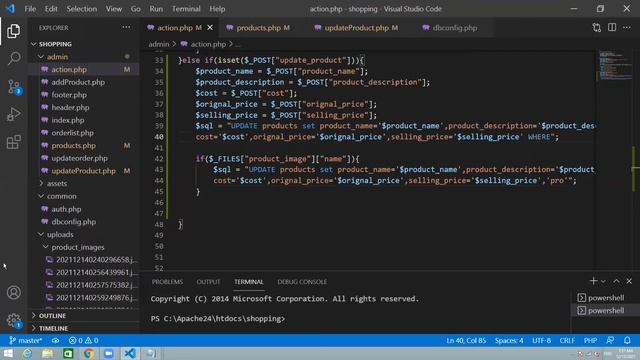The width and height of the screenshot is (640, 360).
Task: Click the master branch status indicator
Action: 26,340
